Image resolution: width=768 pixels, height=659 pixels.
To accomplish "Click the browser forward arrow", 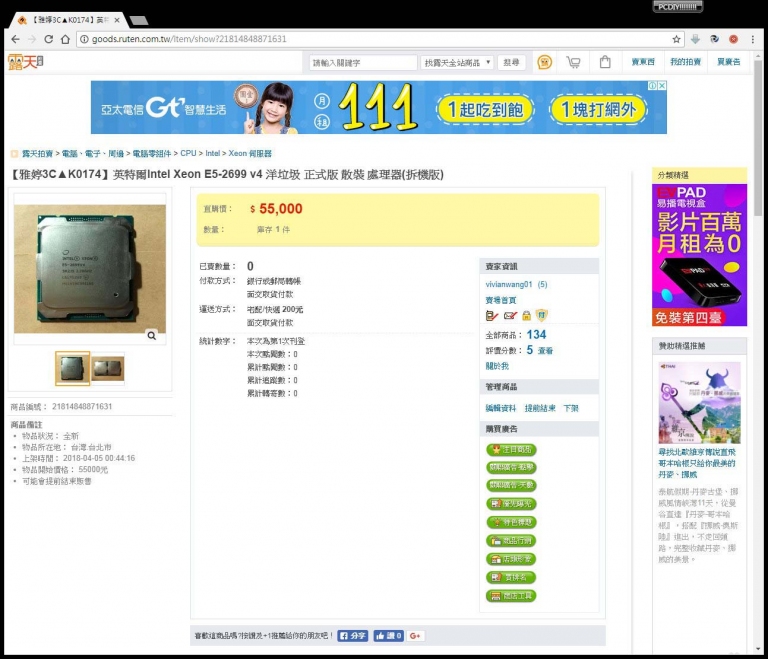I will 32,39.
